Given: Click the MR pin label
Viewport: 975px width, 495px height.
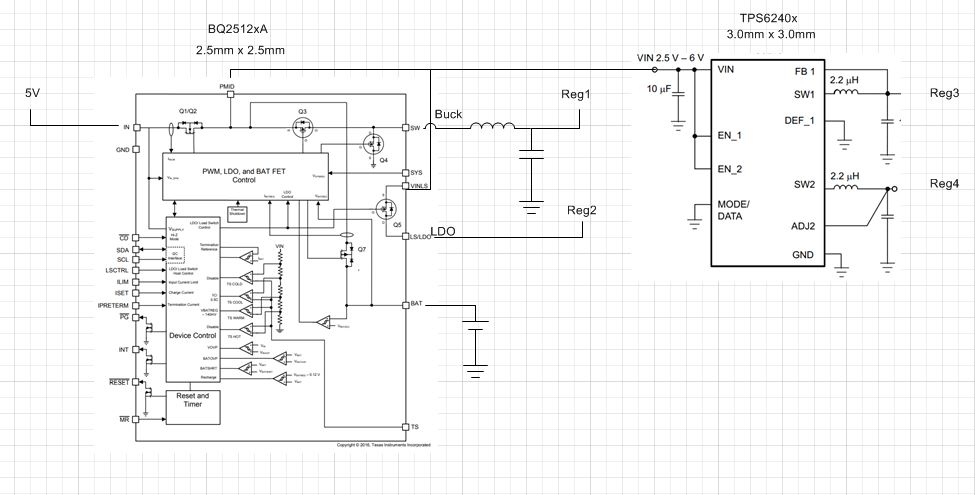Looking at the screenshot, I should 124,420.
